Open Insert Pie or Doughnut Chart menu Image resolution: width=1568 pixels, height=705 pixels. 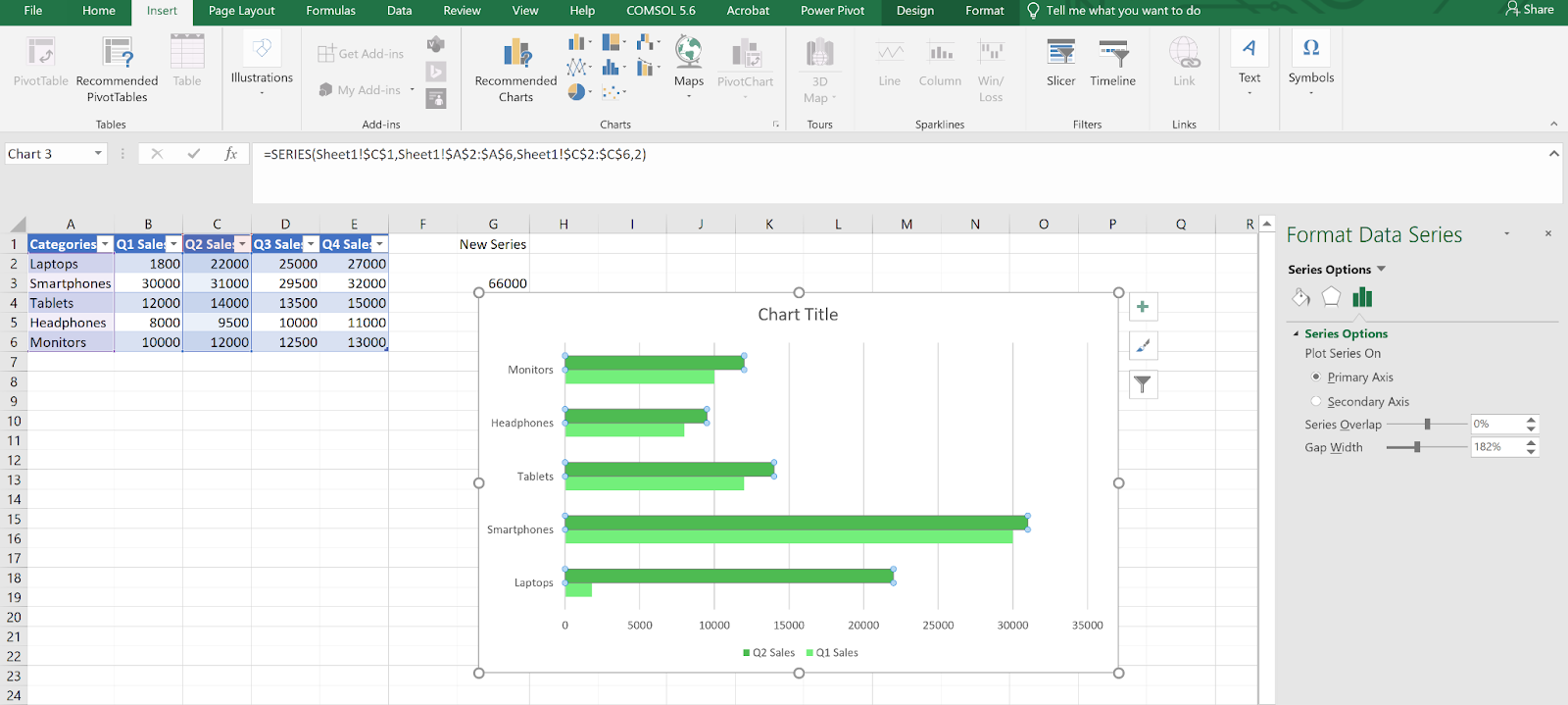pos(579,92)
